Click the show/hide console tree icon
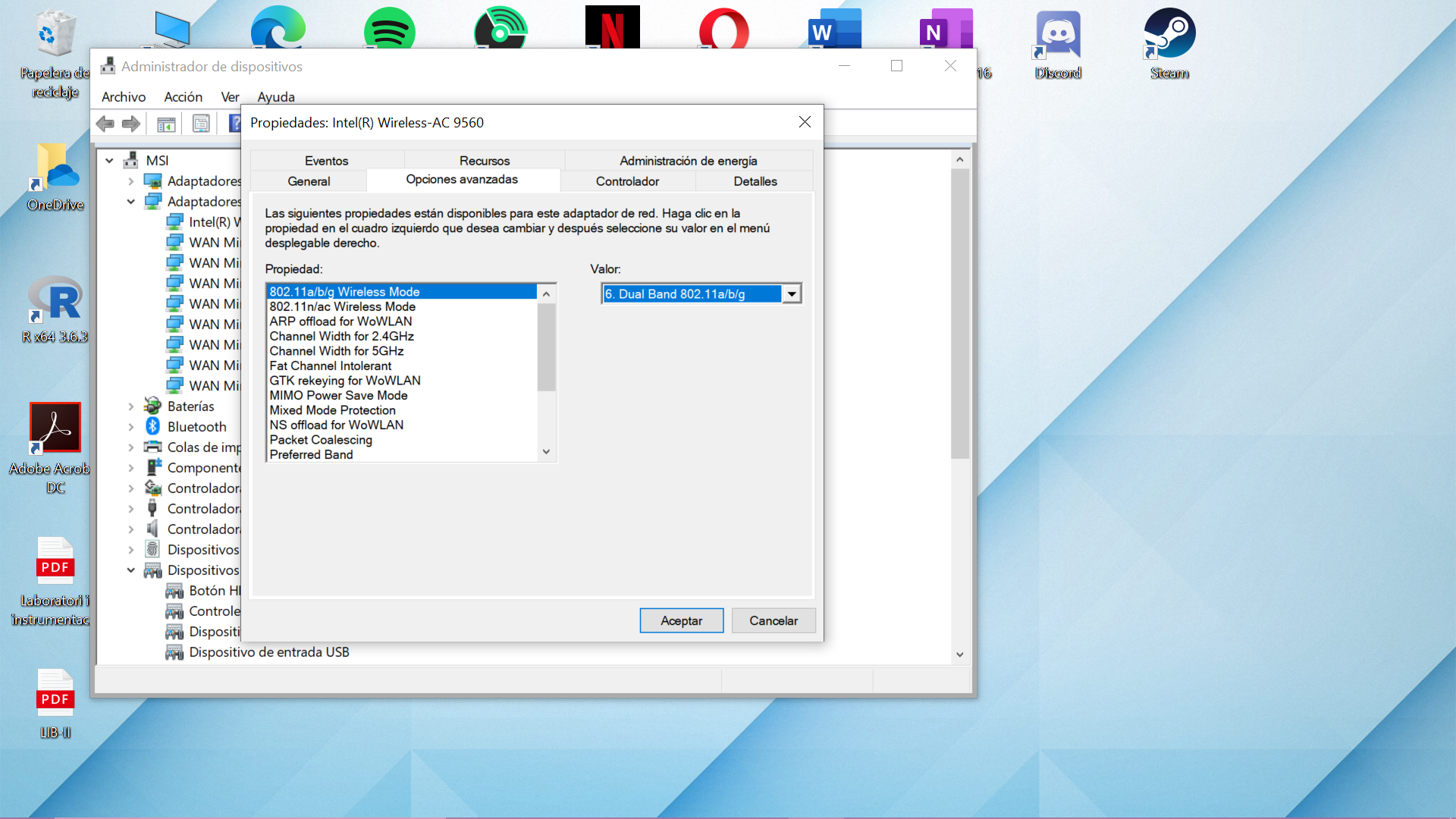Screen dimensions: 1456x819 166,124
